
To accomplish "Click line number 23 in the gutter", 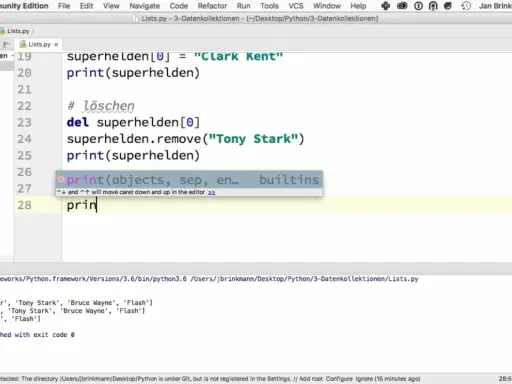I will [24, 122].
